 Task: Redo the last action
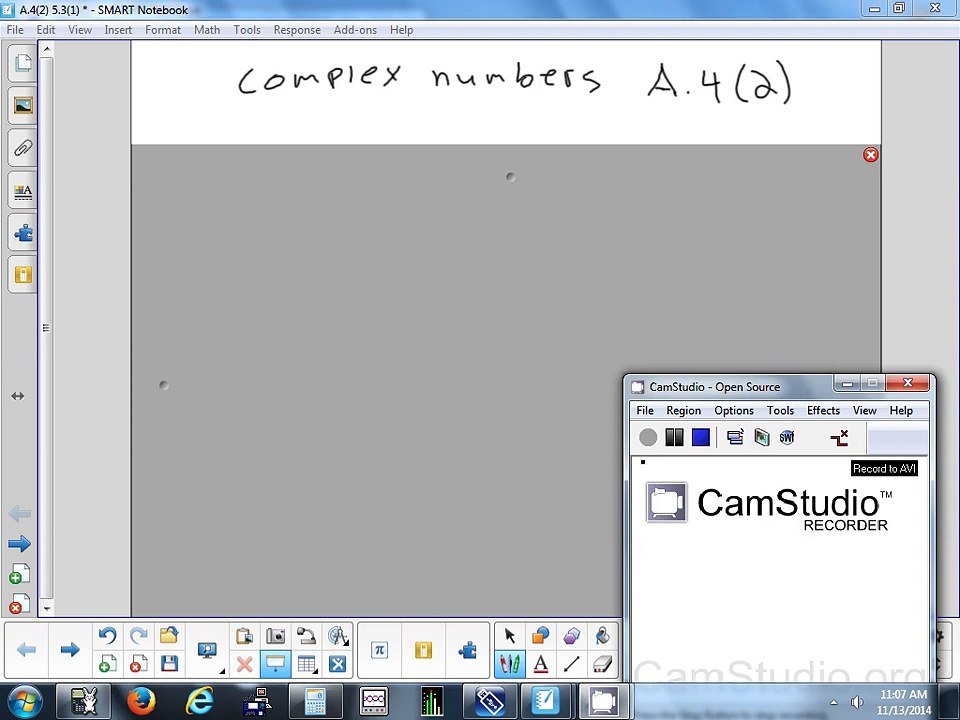click(x=139, y=636)
